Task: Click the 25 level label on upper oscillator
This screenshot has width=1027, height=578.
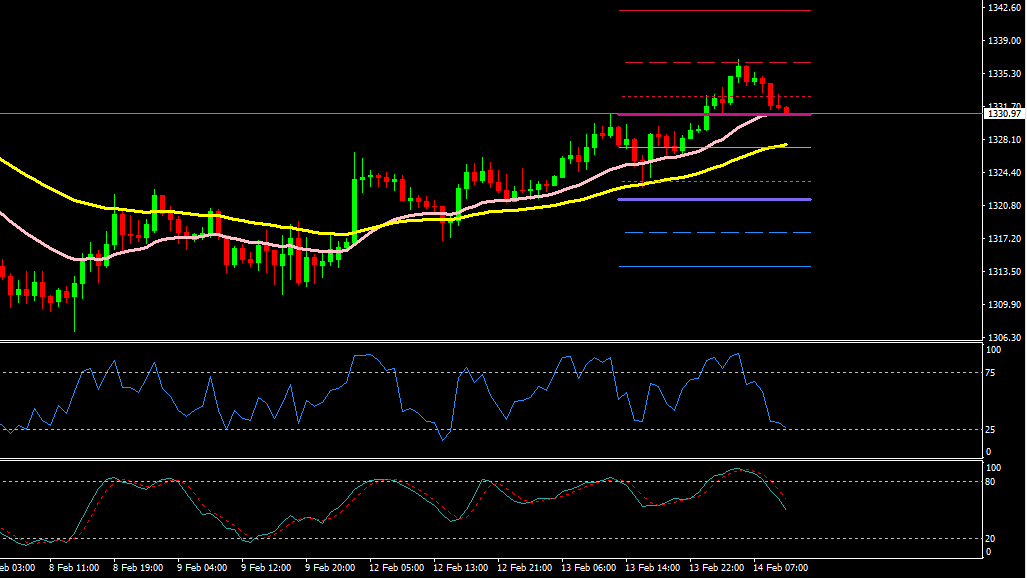Action: 990,430
